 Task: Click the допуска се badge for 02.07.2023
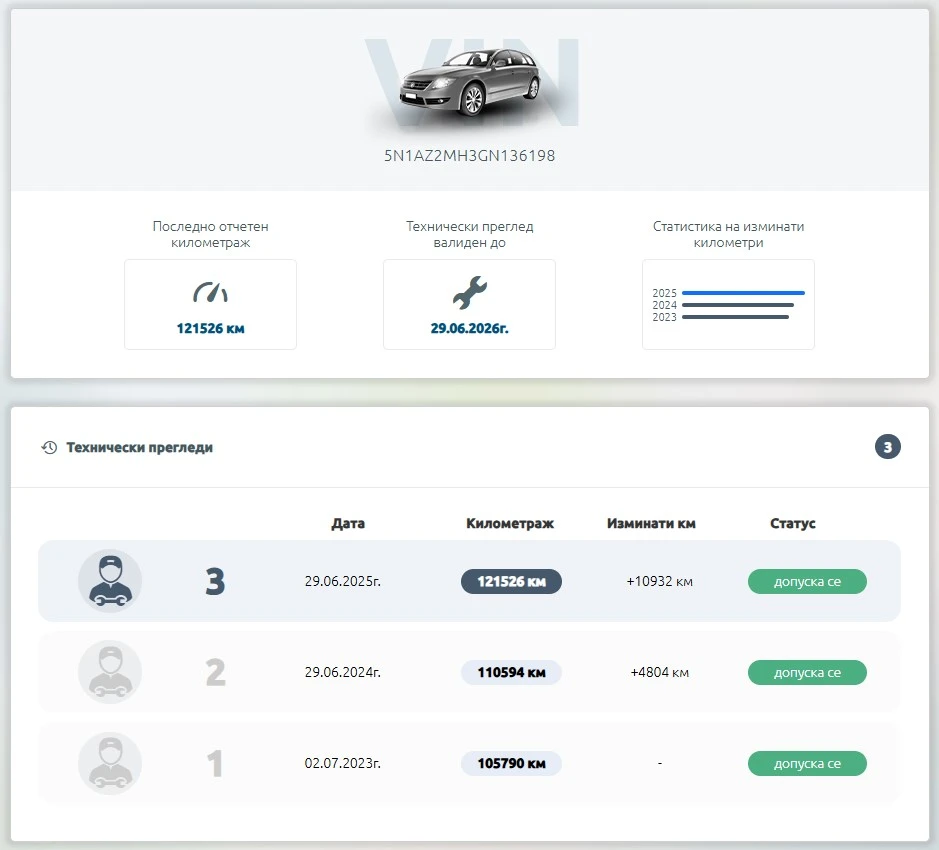click(x=807, y=763)
